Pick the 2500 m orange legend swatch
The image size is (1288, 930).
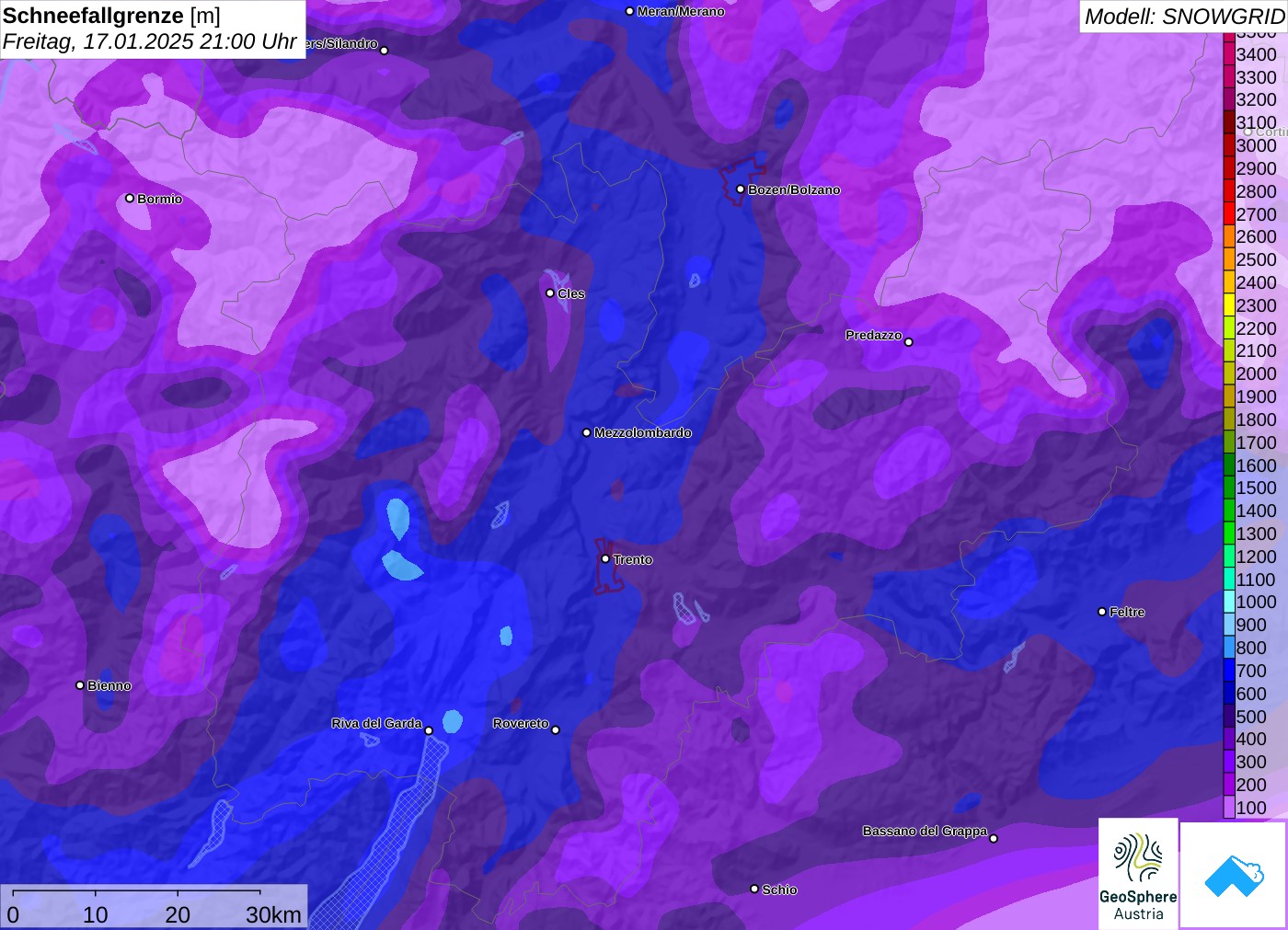click(x=1229, y=259)
